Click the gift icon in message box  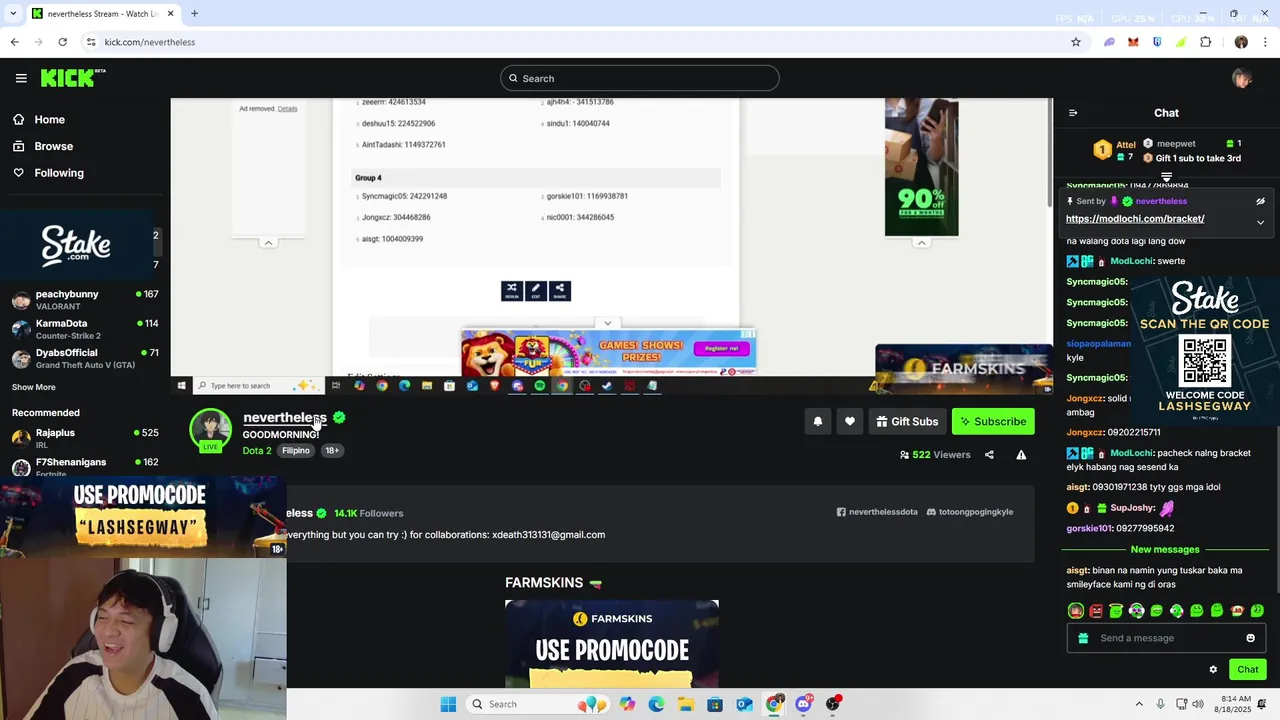pos(1083,638)
